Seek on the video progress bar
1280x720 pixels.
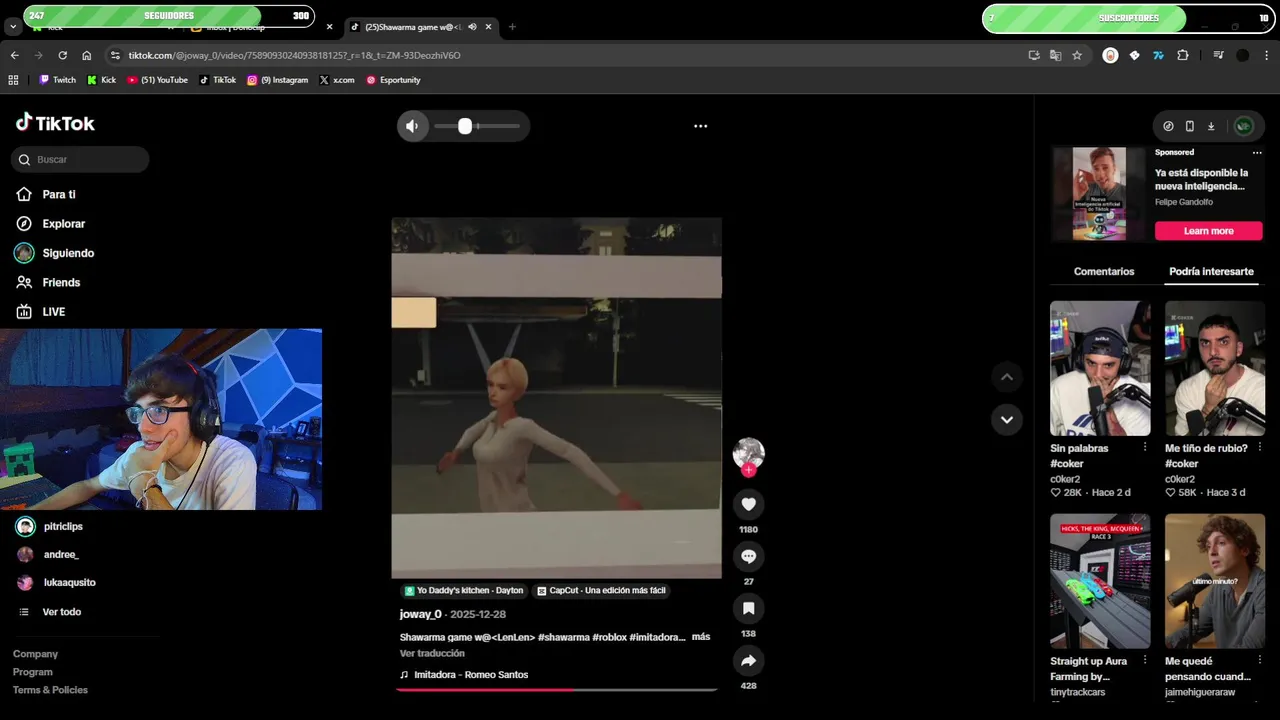pos(557,690)
